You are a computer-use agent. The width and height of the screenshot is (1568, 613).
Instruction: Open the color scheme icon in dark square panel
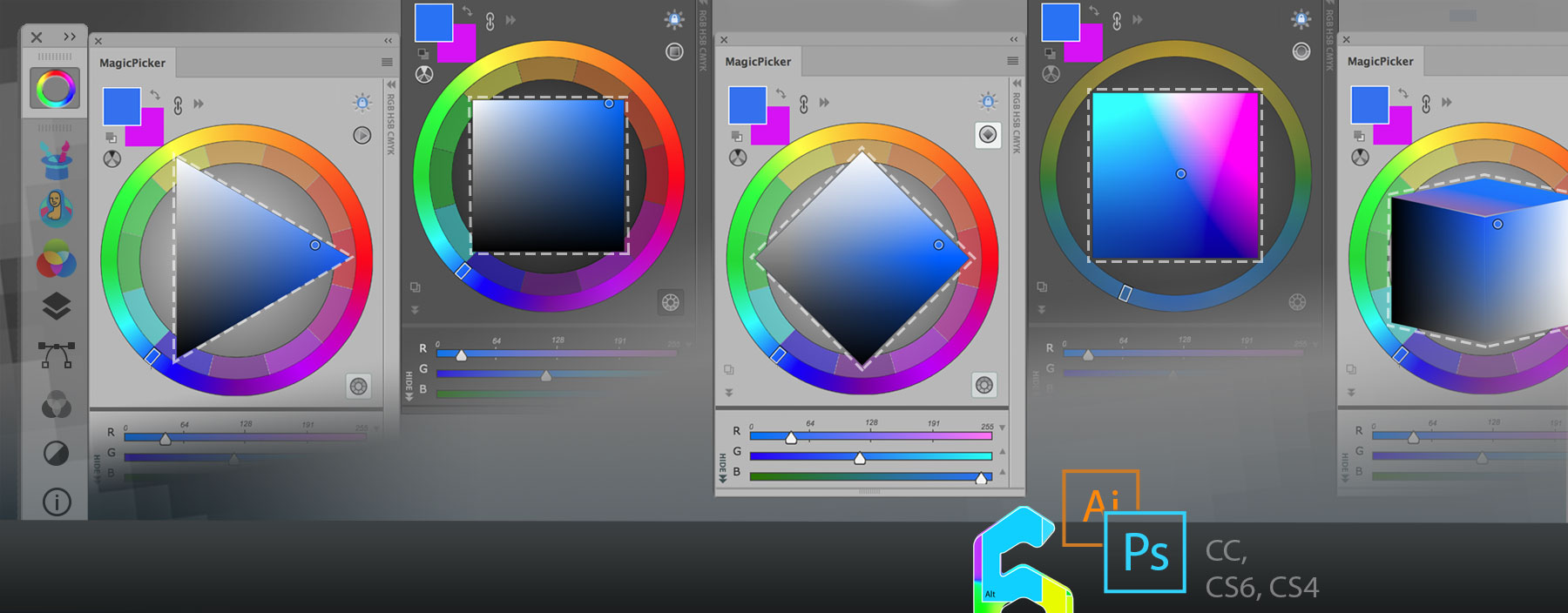(424, 74)
